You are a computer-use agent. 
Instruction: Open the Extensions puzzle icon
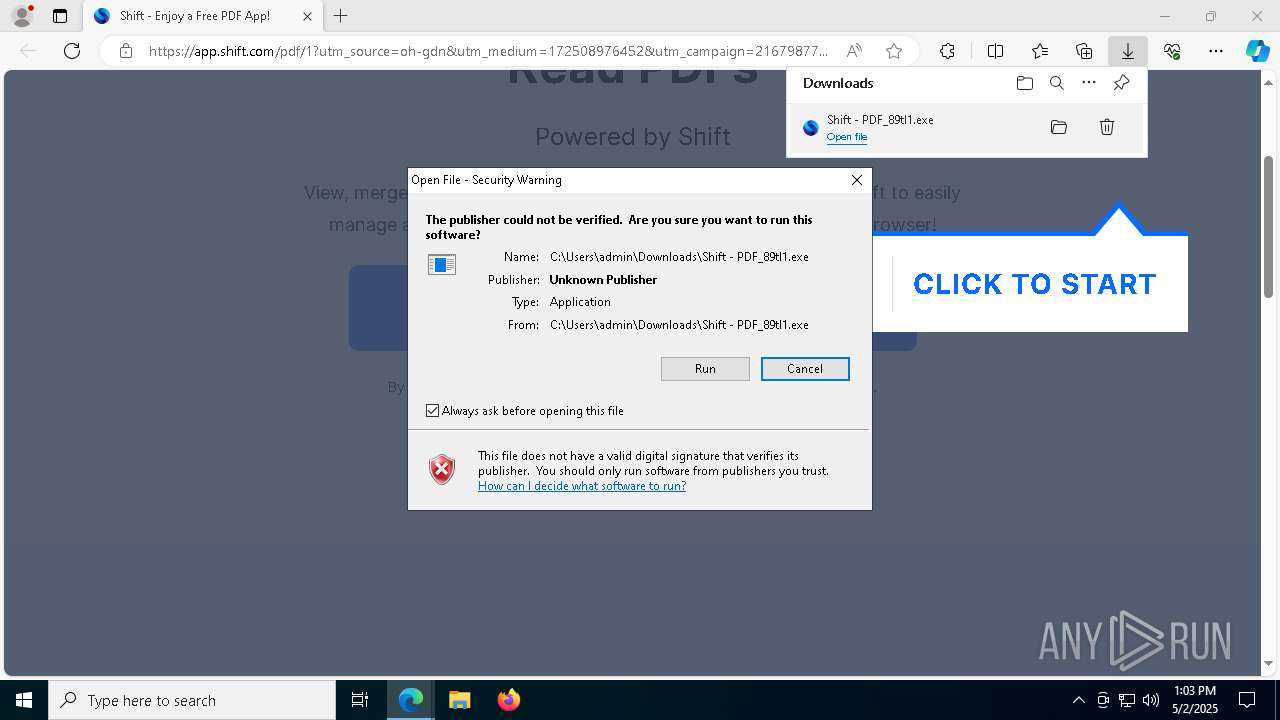coord(947,51)
